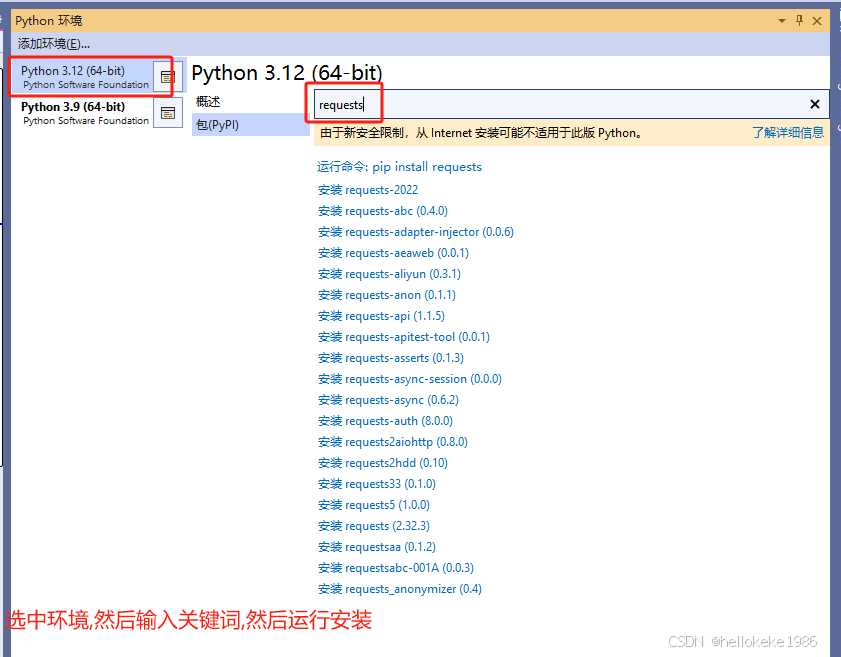
Task: Install requests_anonymizer (0.4)
Action: (x=400, y=589)
